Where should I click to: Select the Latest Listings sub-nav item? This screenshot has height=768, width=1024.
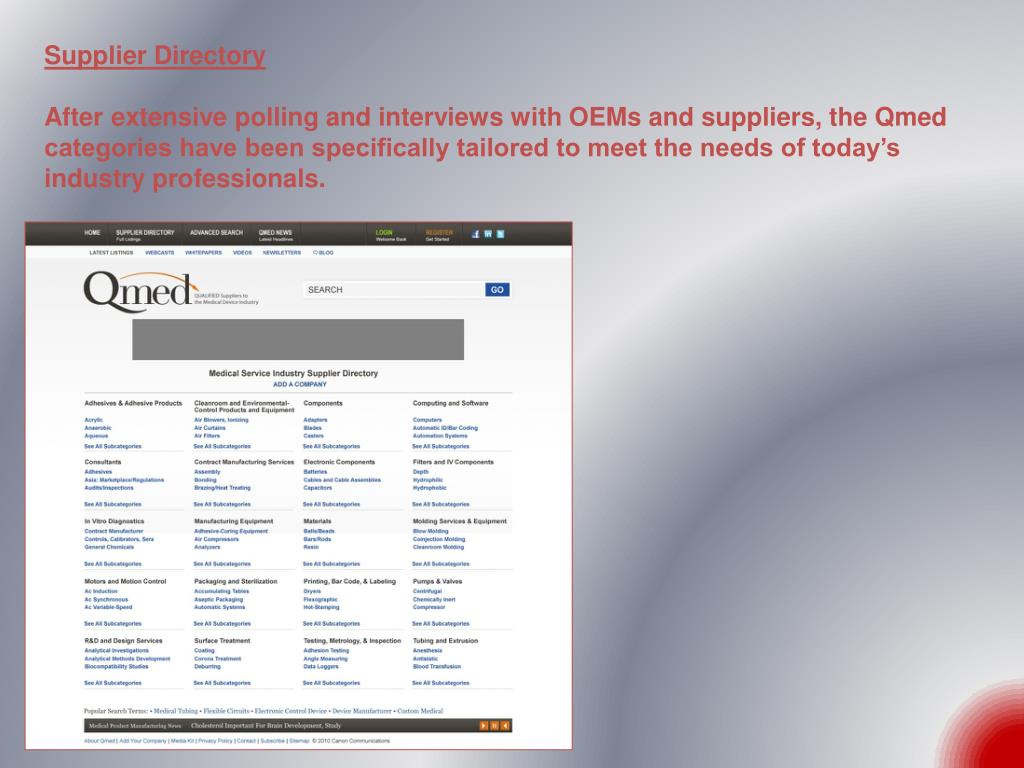tap(111, 253)
